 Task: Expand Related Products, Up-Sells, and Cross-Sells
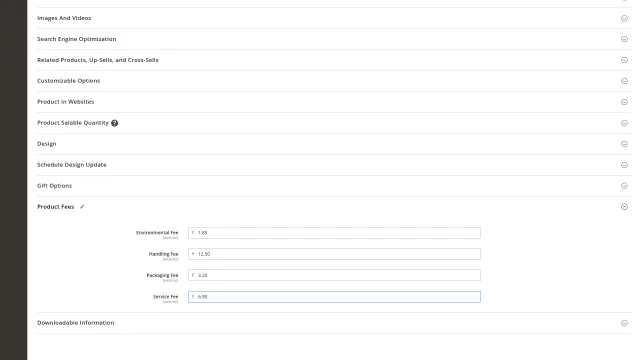coord(624,60)
